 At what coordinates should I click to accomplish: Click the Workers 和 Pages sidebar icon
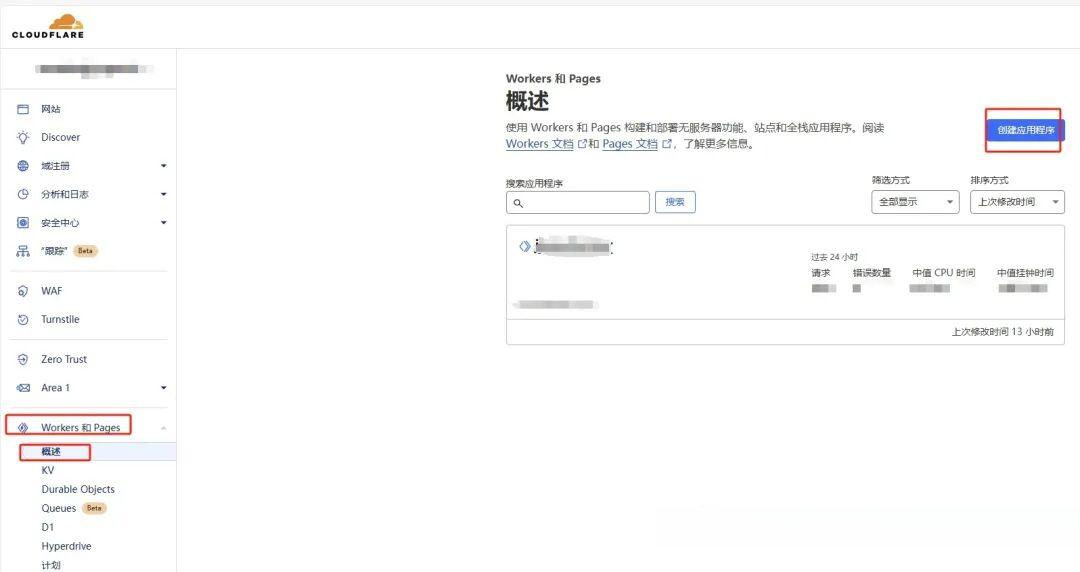tap(23, 427)
